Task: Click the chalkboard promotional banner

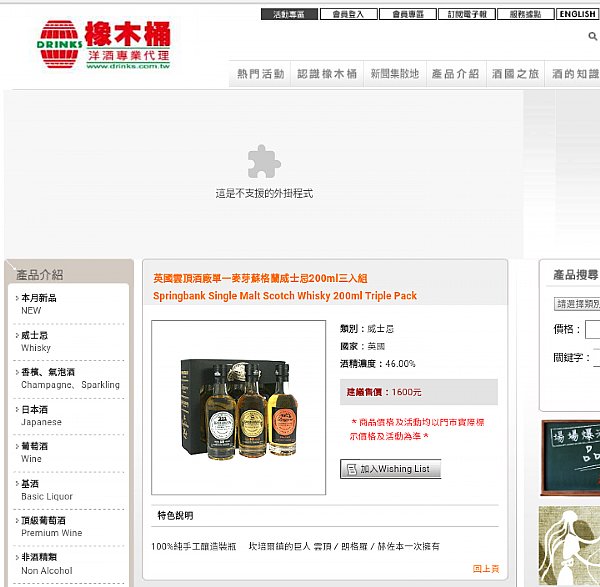Action: click(570, 458)
